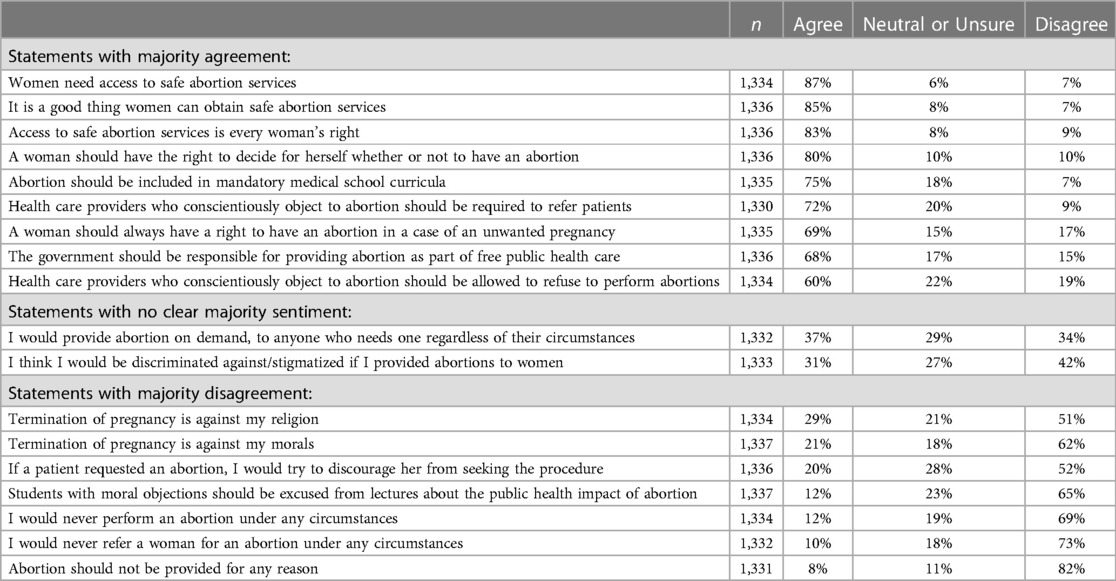The height and width of the screenshot is (581, 1116).
Task: Click the Neutral or Unsure column header
Action: 938,25
